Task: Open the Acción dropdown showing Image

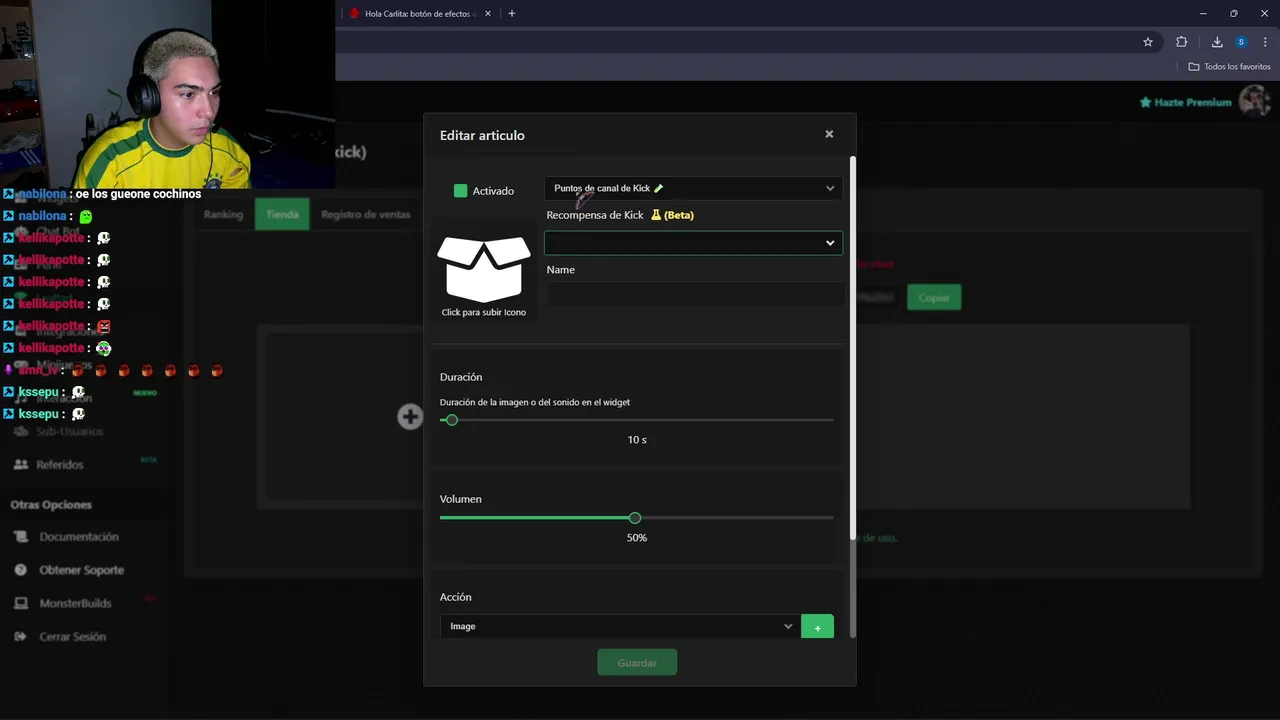Action: (x=619, y=627)
